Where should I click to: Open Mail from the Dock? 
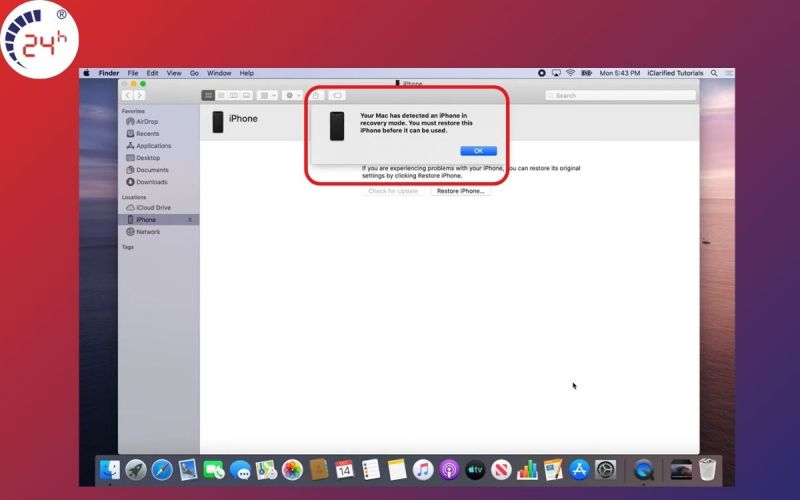[x=188, y=469]
